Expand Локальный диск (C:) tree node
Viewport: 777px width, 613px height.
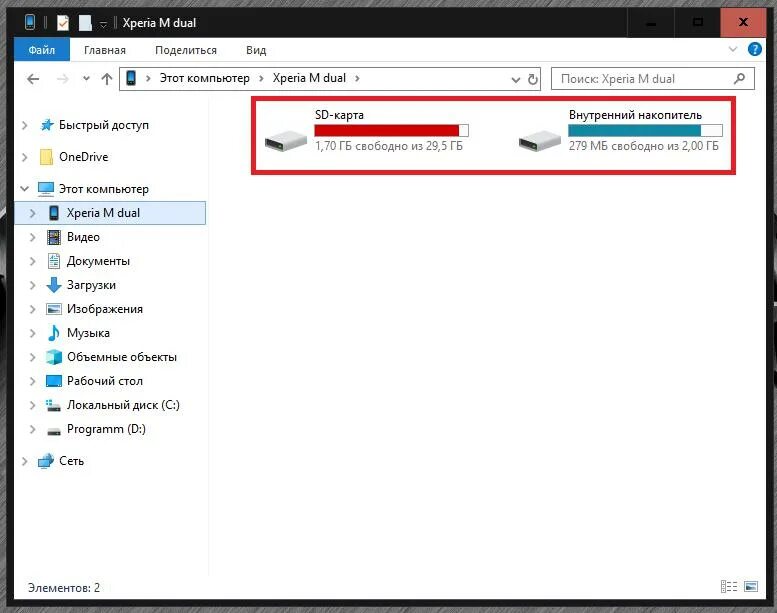click(x=33, y=405)
